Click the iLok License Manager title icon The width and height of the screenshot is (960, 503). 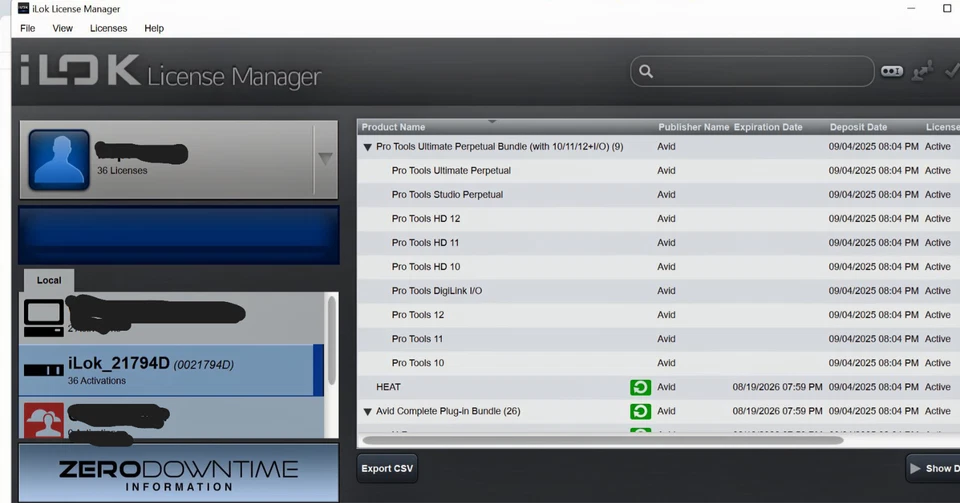23,9
